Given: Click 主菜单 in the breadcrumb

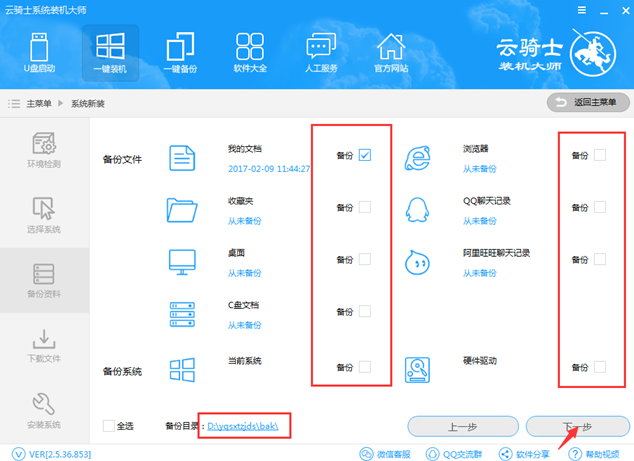Looking at the screenshot, I should click(37, 103).
